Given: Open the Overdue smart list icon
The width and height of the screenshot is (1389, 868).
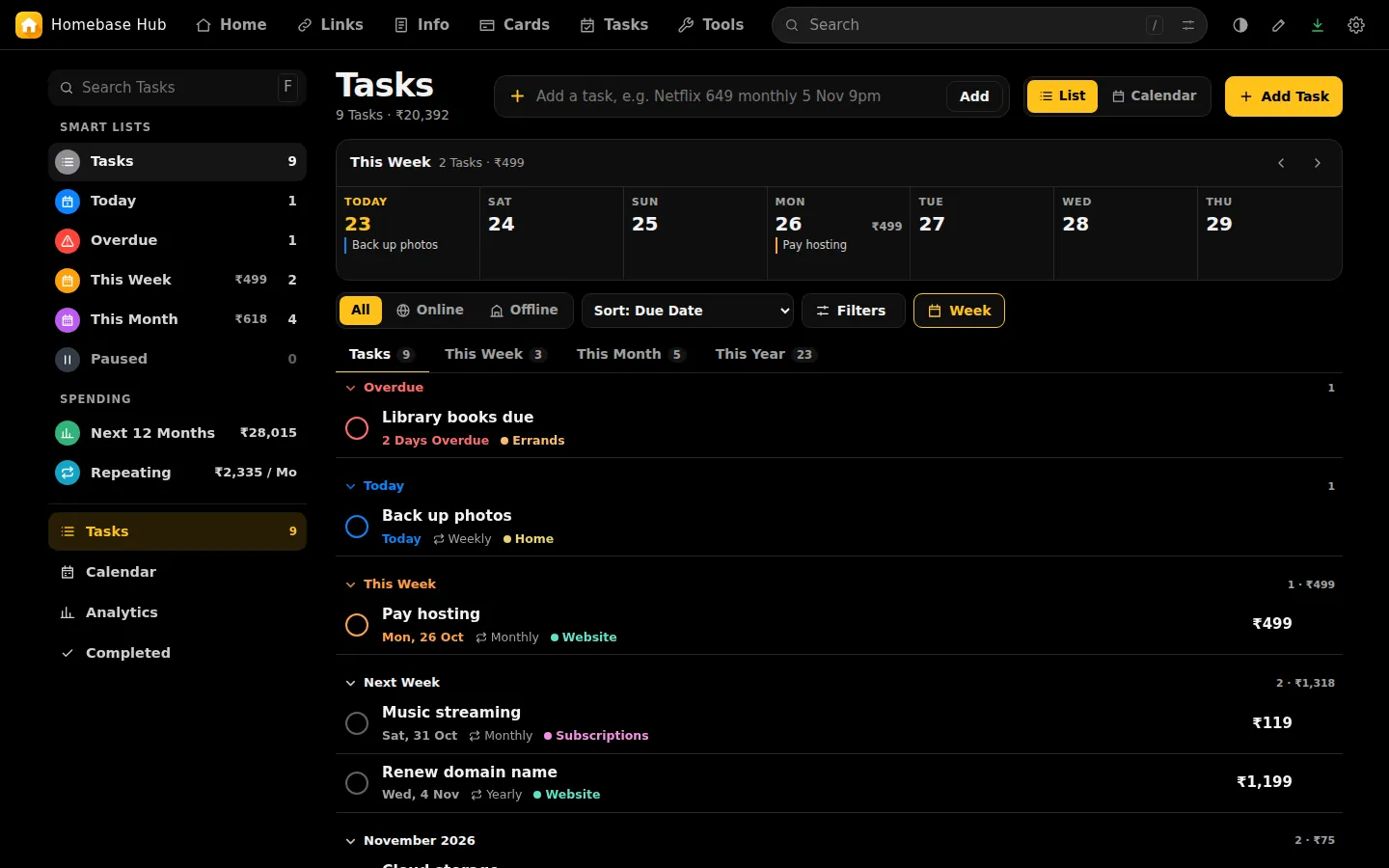Looking at the screenshot, I should 68,241.
